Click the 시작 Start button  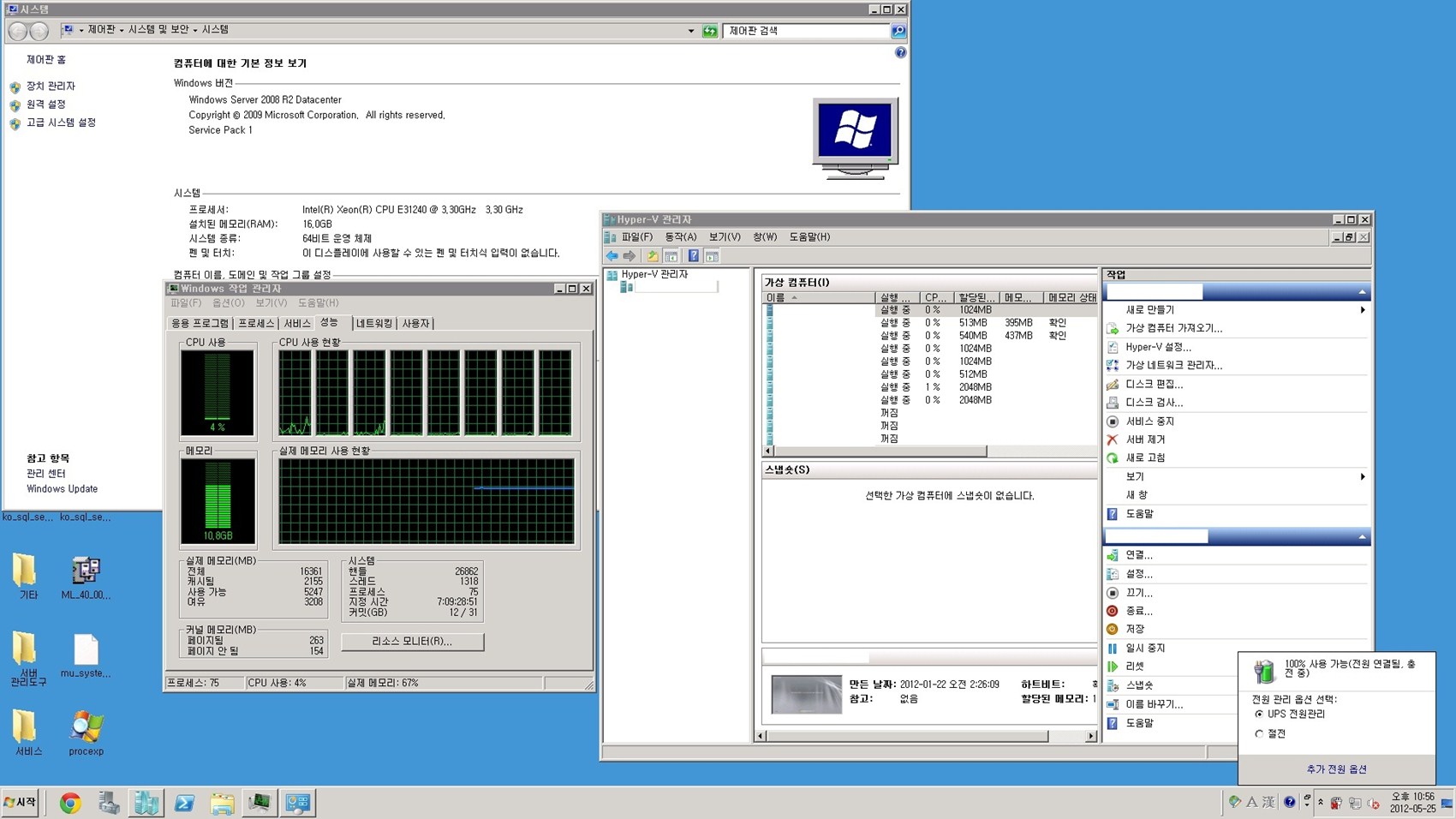(x=21, y=803)
